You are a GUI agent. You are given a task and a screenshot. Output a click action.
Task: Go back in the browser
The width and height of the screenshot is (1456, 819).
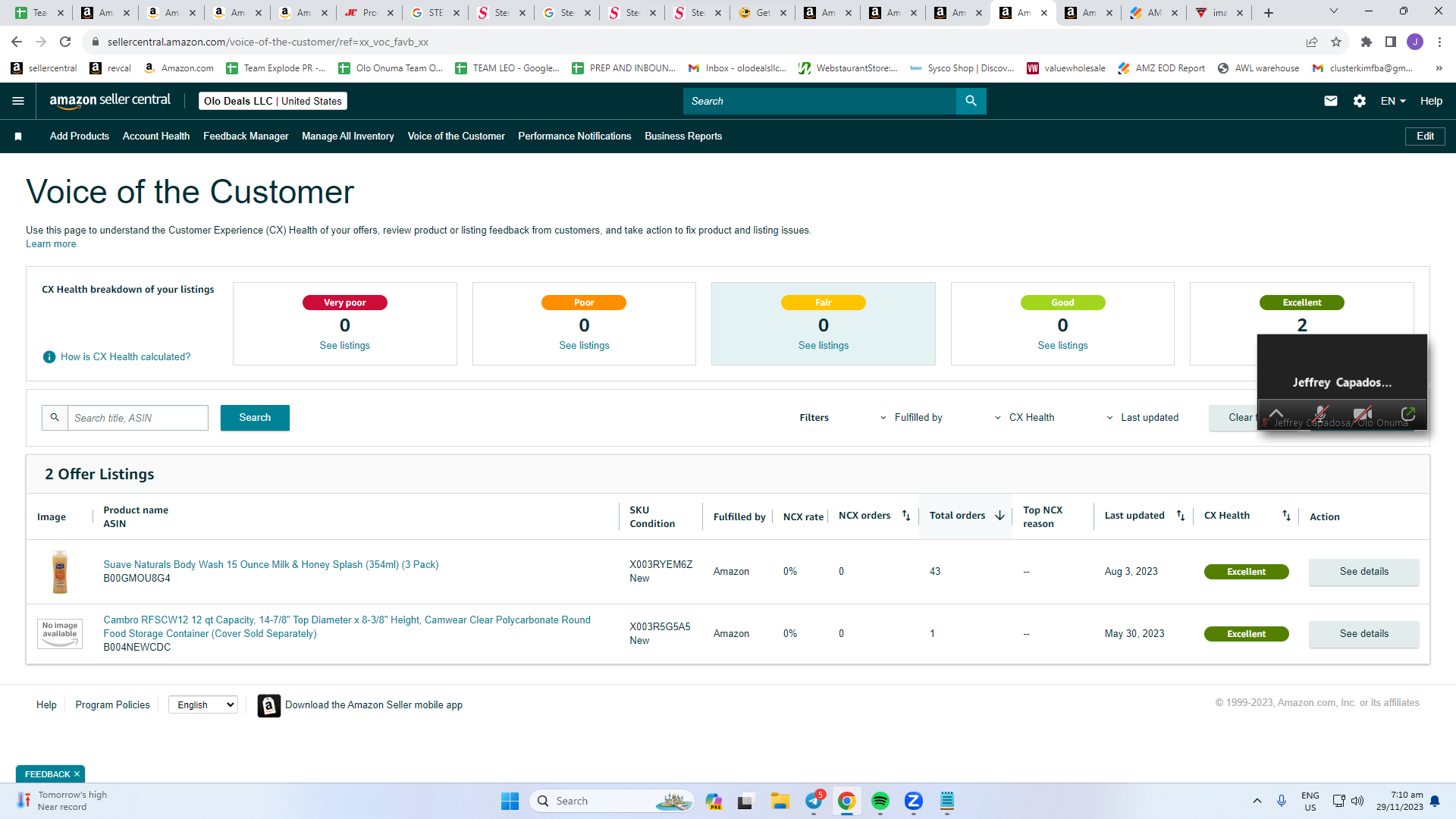point(17,42)
